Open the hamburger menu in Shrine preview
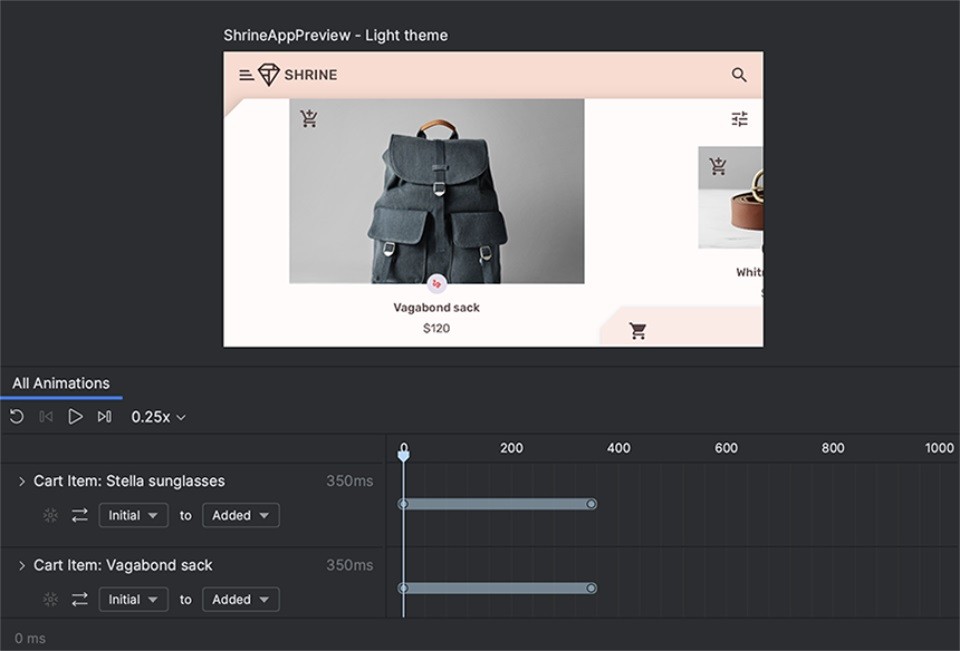 pyautogui.click(x=246, y=75)
